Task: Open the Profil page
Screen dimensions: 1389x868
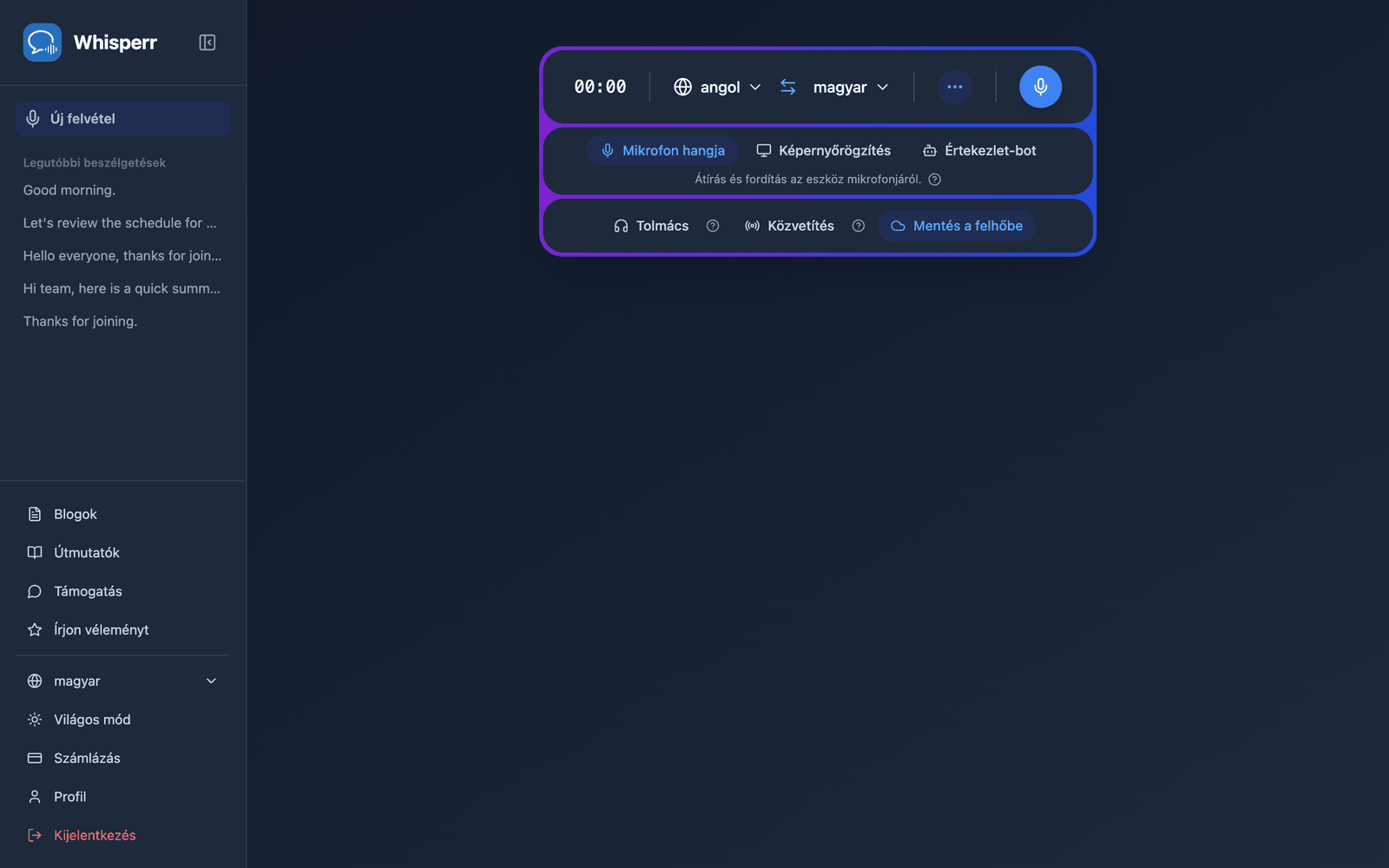Action: [122, 797]
